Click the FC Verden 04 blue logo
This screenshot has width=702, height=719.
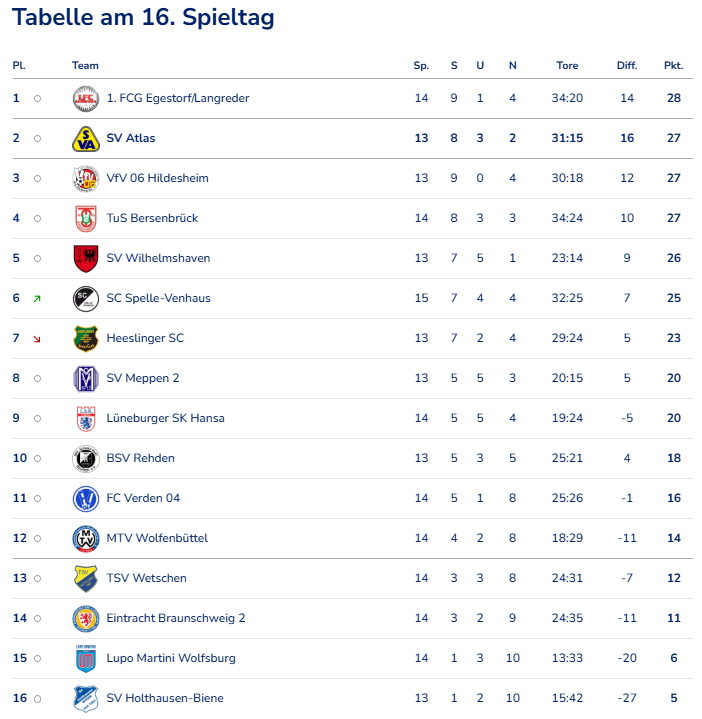(86, 499)
